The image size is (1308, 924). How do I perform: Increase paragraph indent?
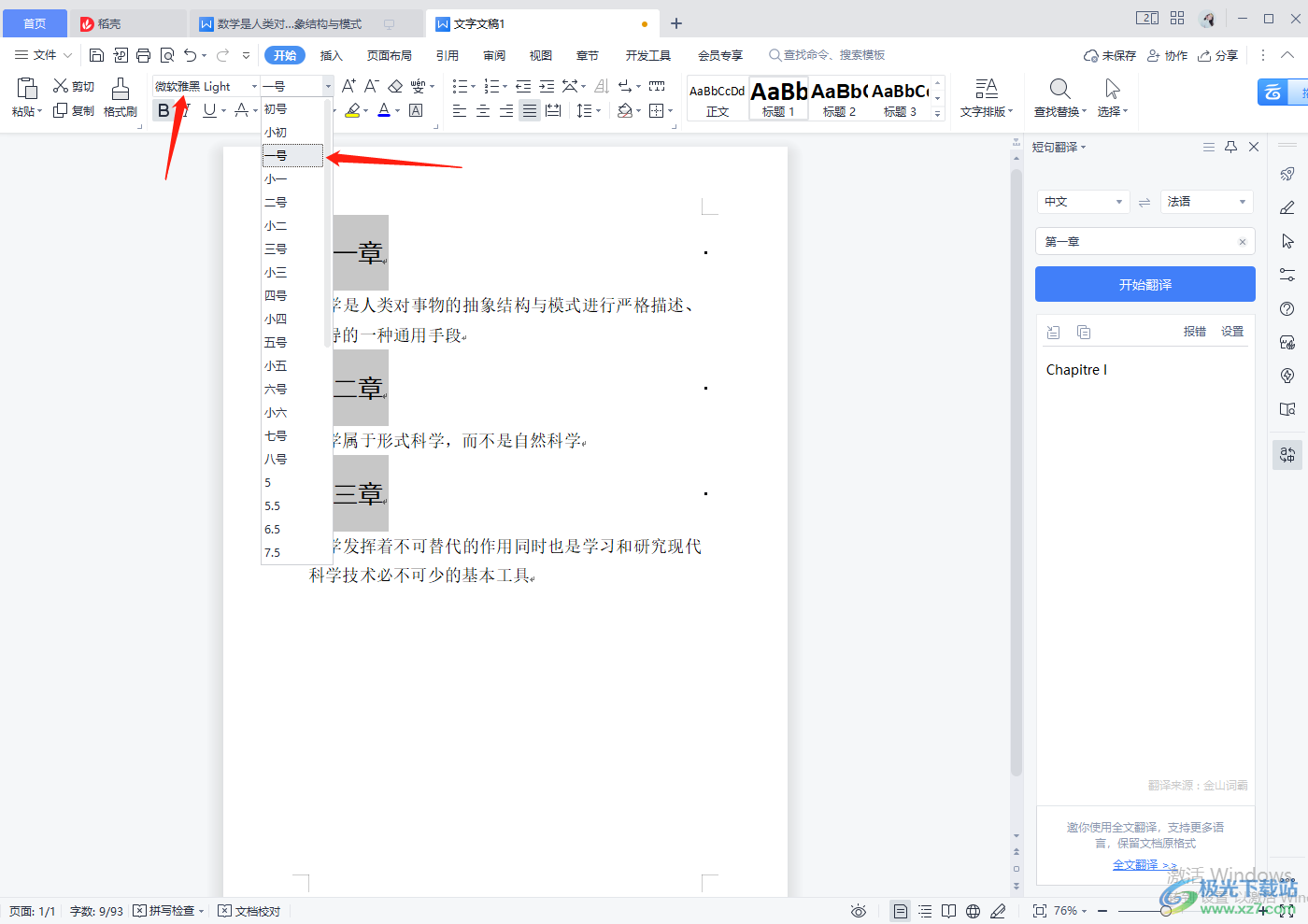tap(547, 86)
